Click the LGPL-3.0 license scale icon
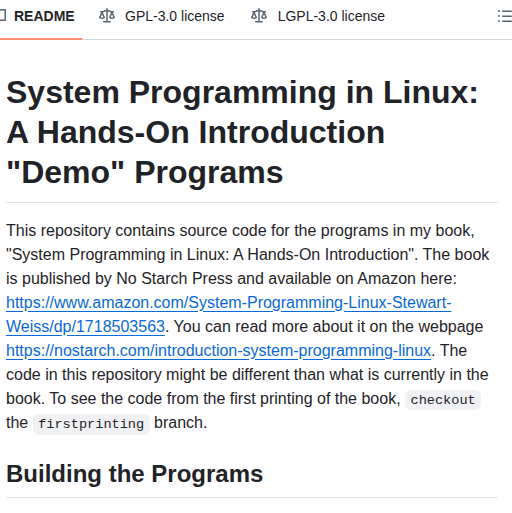Image resolution: width=512 pixels, height=513 pixels. [x=259, y=16]
